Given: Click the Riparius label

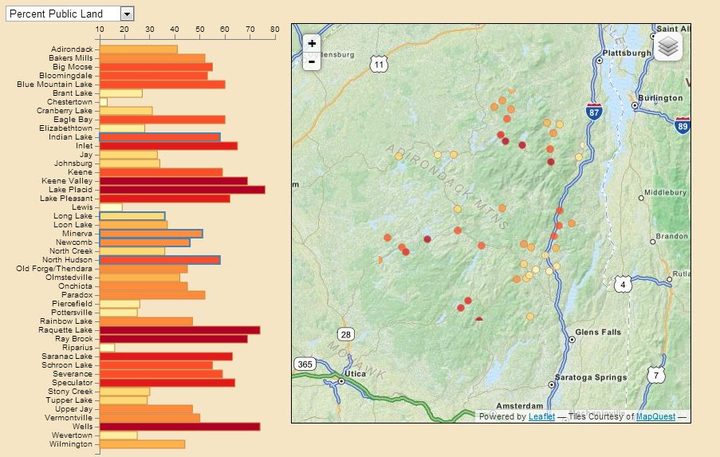Looking at the screenshot, I should click(x=77, y=348).
